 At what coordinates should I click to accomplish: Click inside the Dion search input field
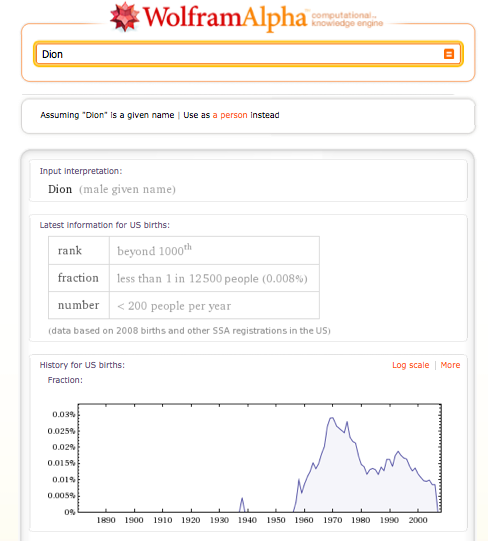248,54
